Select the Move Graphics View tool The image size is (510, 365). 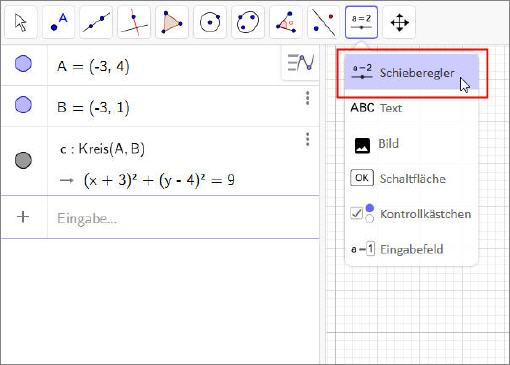pos(399,23)
